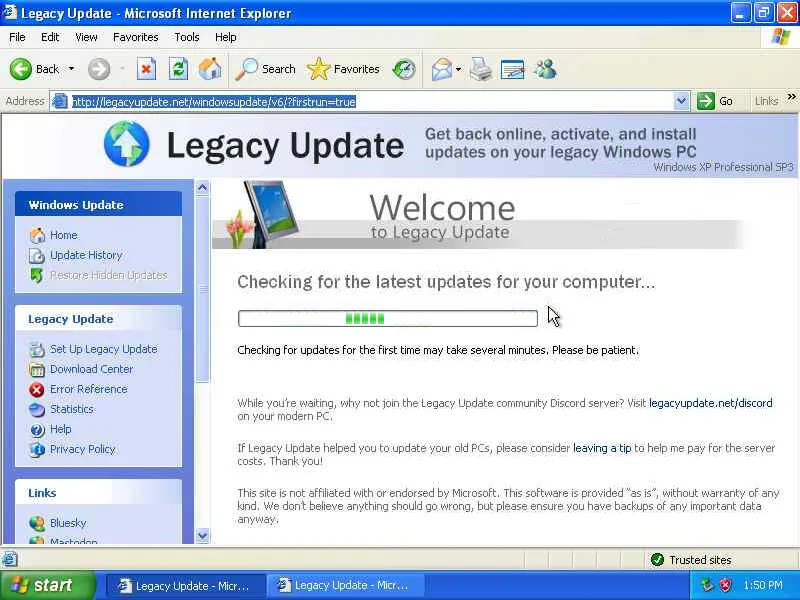800x600 pixels.
Task: Click the update checking progress bar
Action: click(x=388, y=318)
